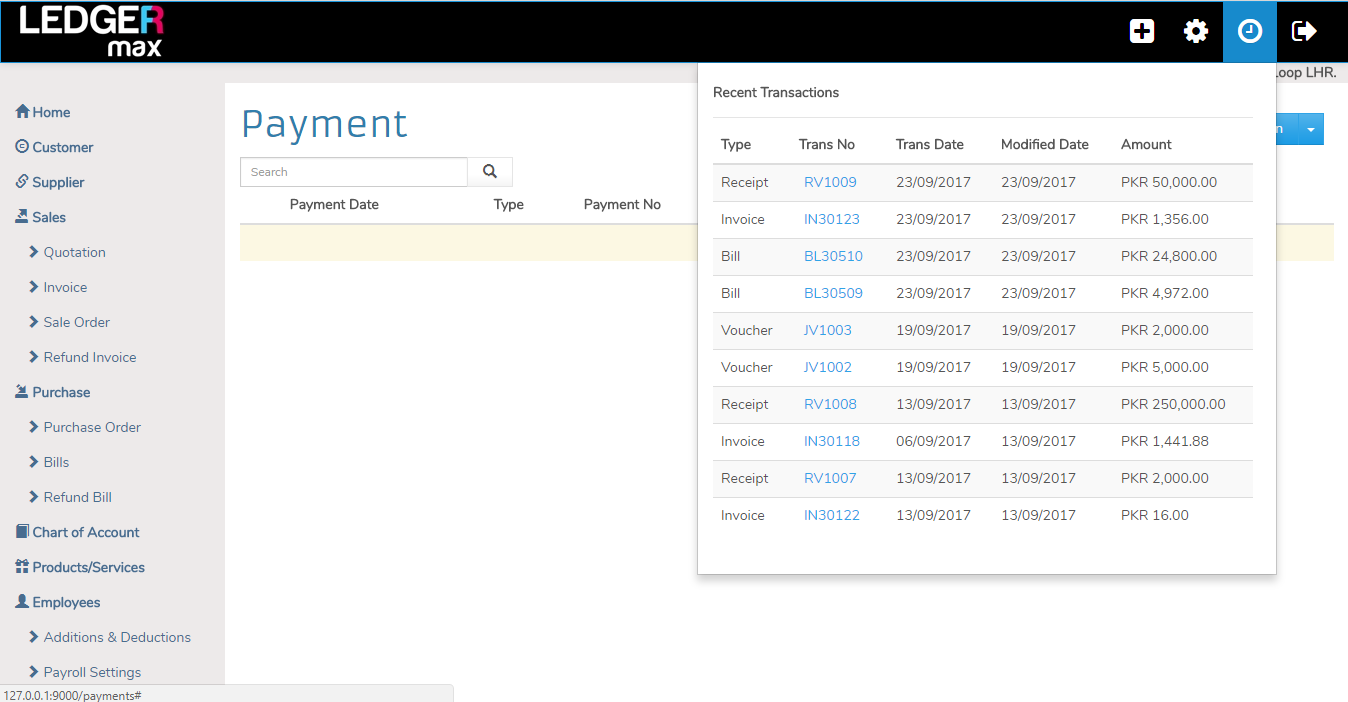The width and height of the screenshot is (1348, 702).
Task: Open receipt RV1009 from Recent Transactions
Action: 830,182
